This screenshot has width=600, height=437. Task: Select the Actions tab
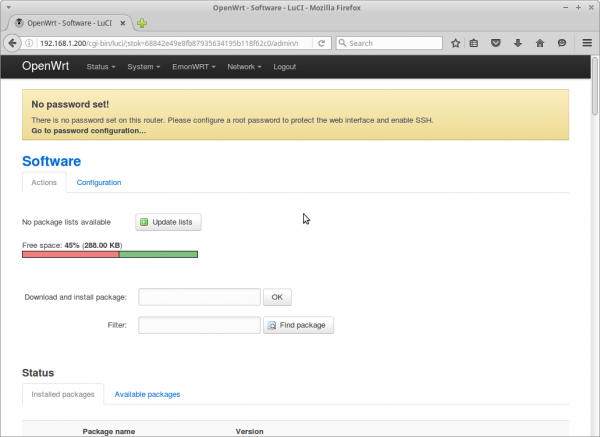click(44, 183)
